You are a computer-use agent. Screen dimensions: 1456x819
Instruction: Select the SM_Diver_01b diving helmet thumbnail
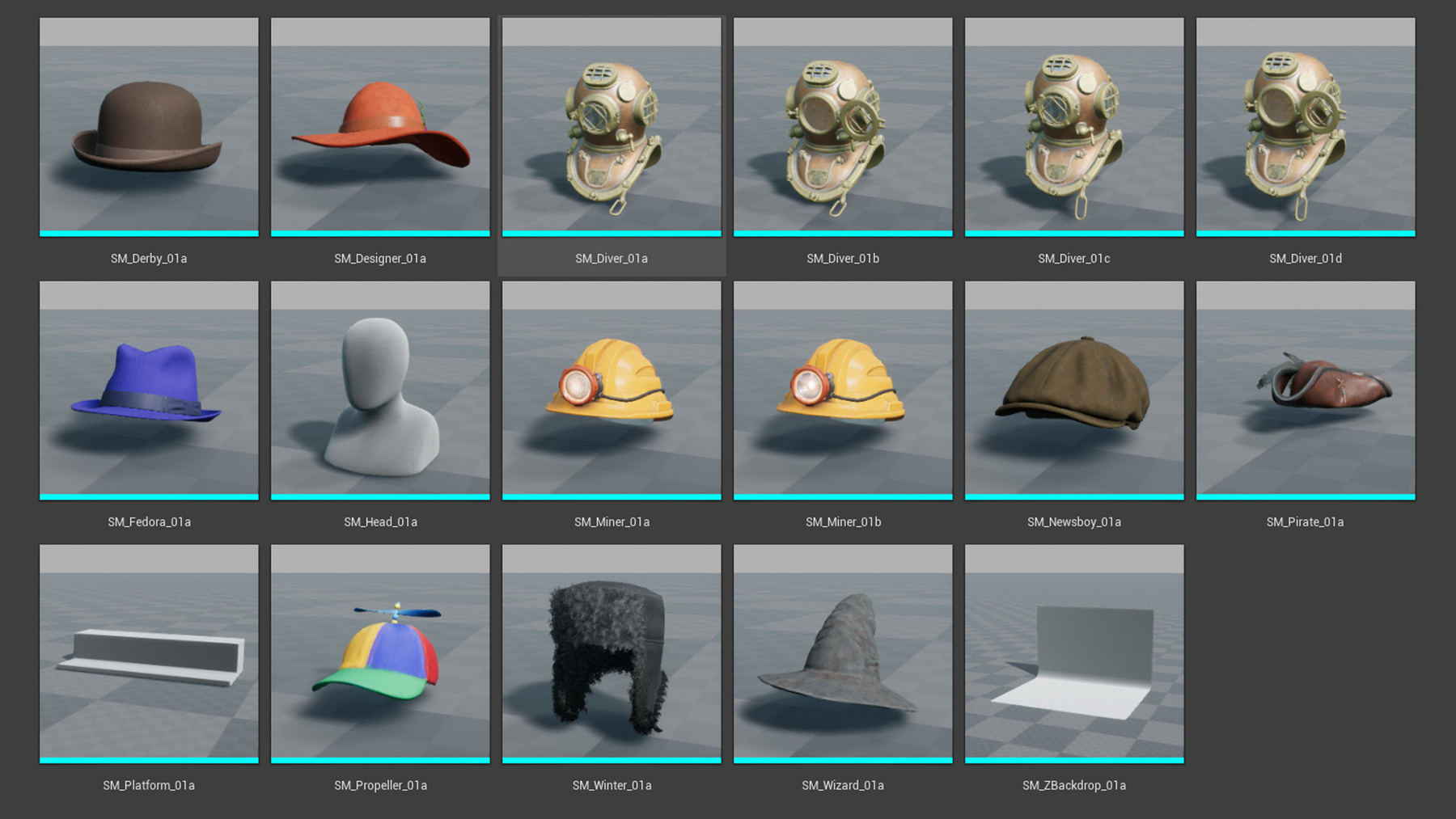pos(843,125)
